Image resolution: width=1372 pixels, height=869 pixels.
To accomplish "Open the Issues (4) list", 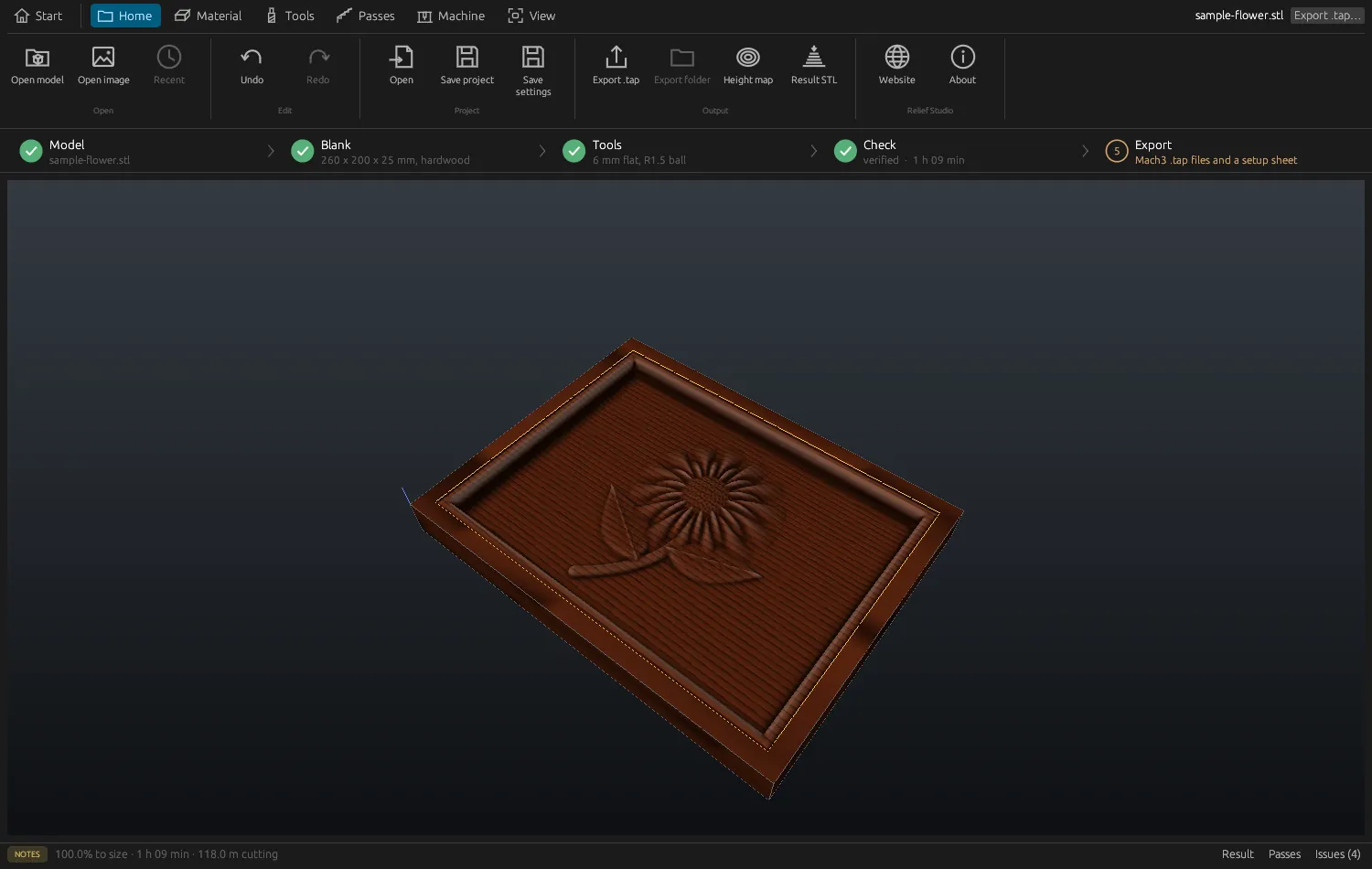I will (1337, 854).
